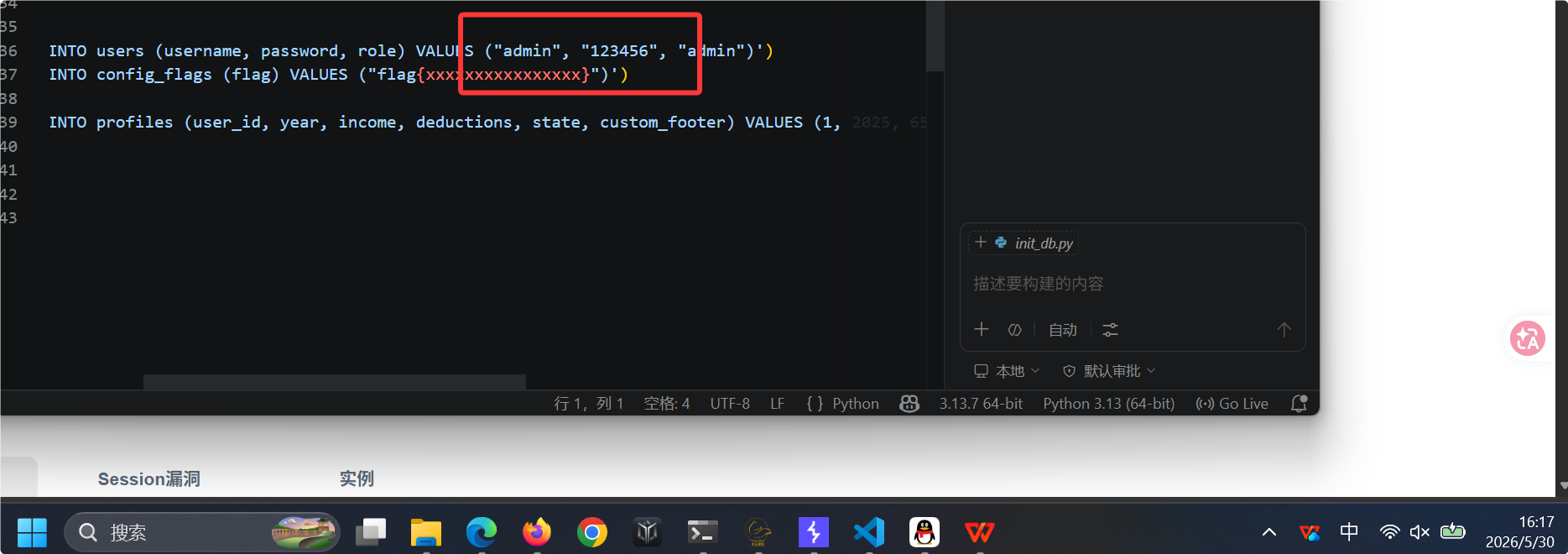
Task: Select the 3.13.7 64-bit interpreter entry
Action: click(981, 404)
